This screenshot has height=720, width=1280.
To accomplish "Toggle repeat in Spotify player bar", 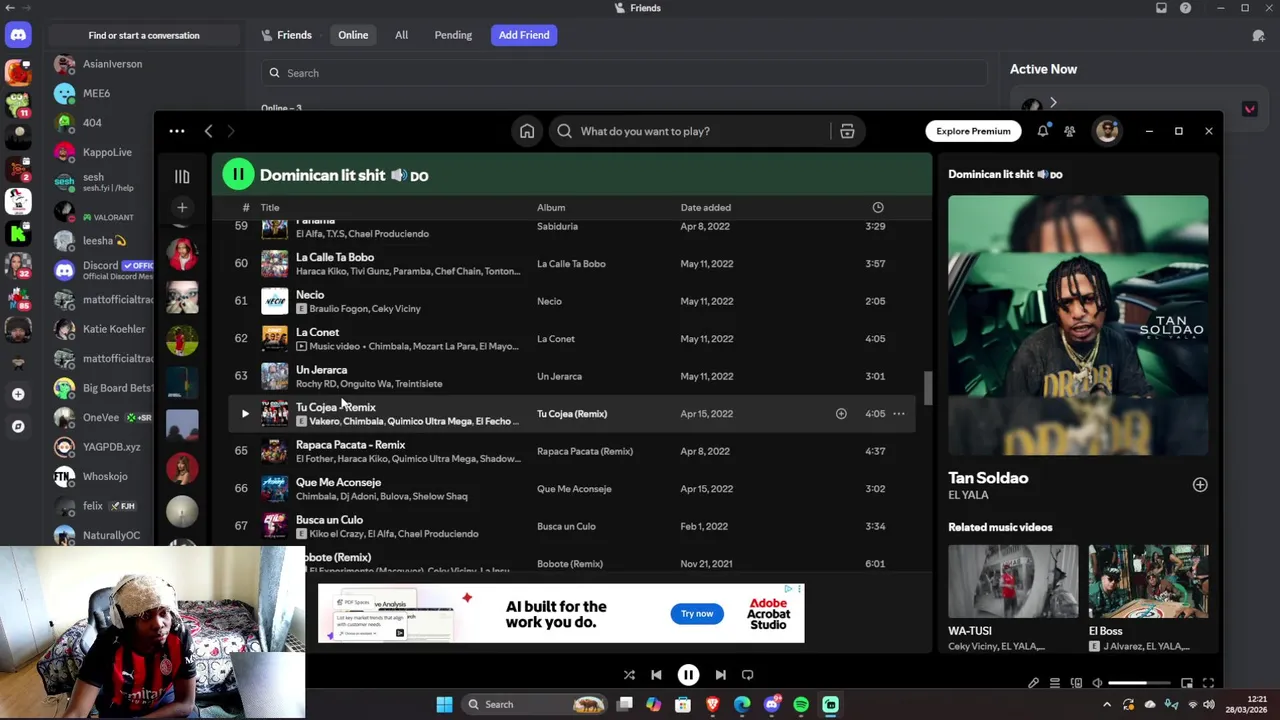I will 747,675.
